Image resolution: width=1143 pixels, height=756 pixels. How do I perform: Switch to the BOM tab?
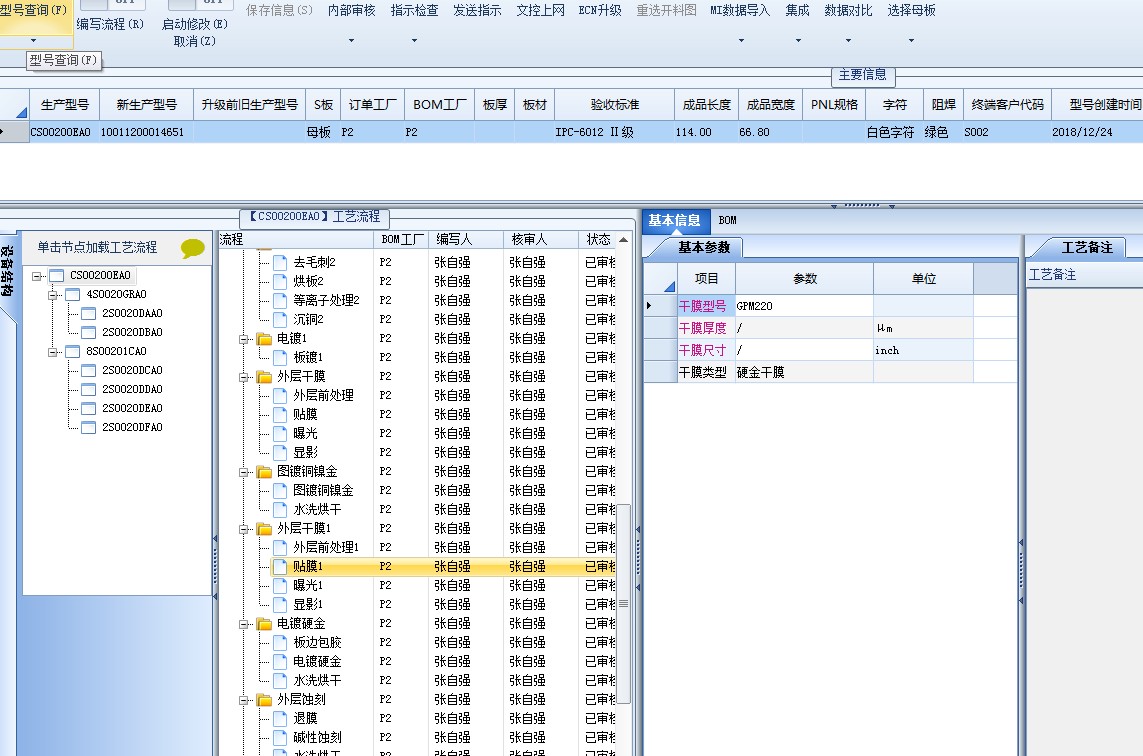pyautogui.click(x=727, y=220)
